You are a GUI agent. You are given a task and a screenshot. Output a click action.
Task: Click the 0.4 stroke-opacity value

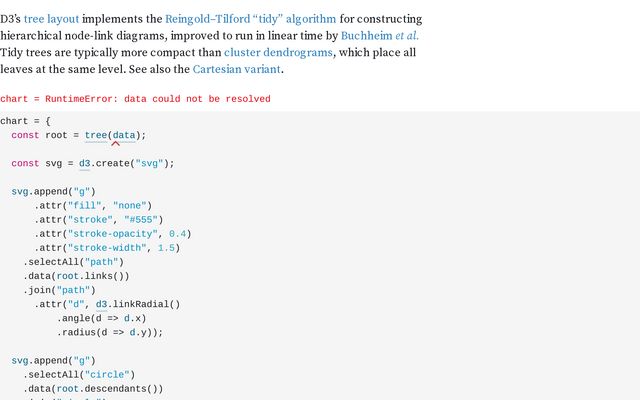click(179, 233)
